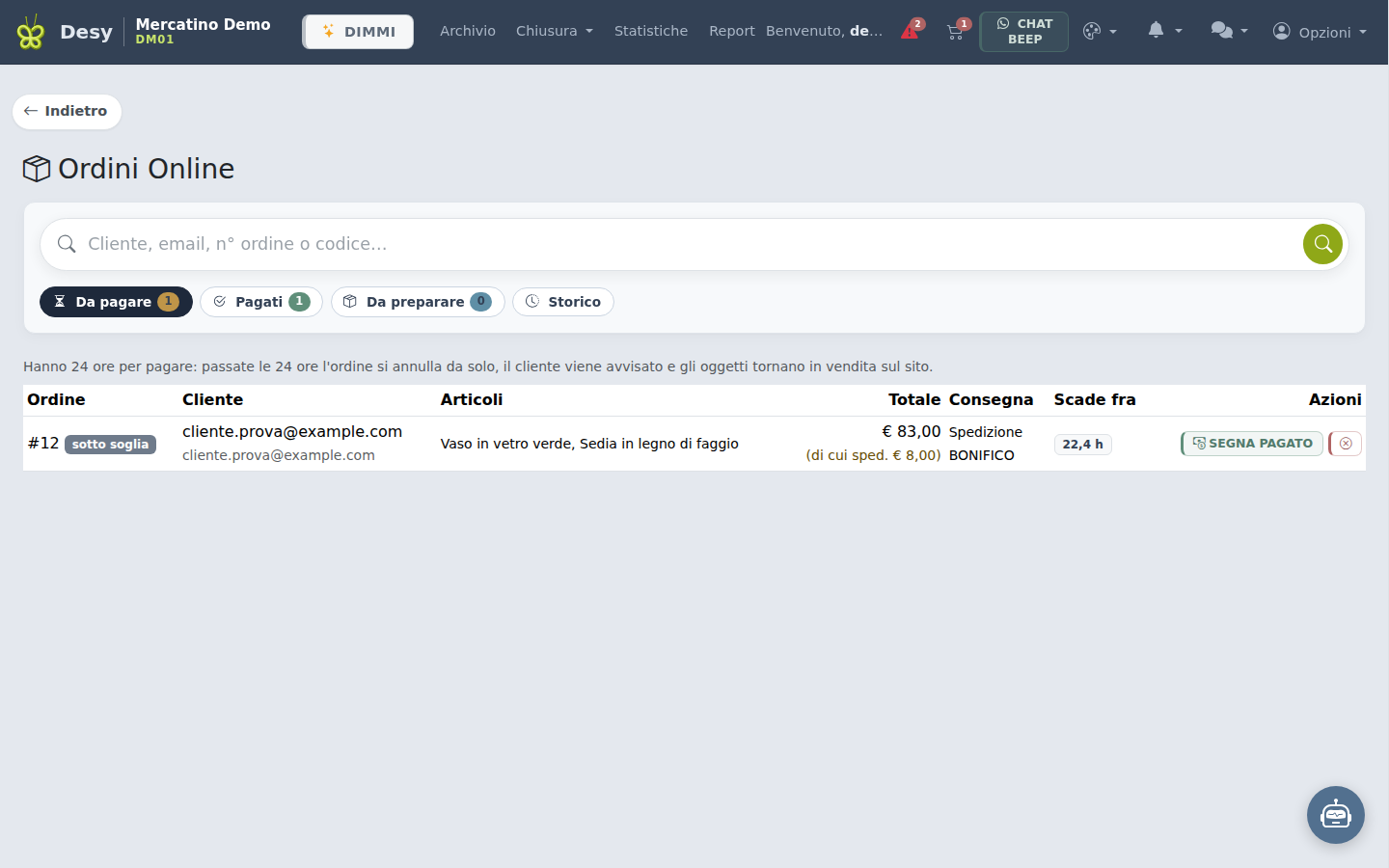Image resolution: width=1389 pixels, height=868 pixels.
Task: Open the Report menu item
Action: tap(732, 31)
